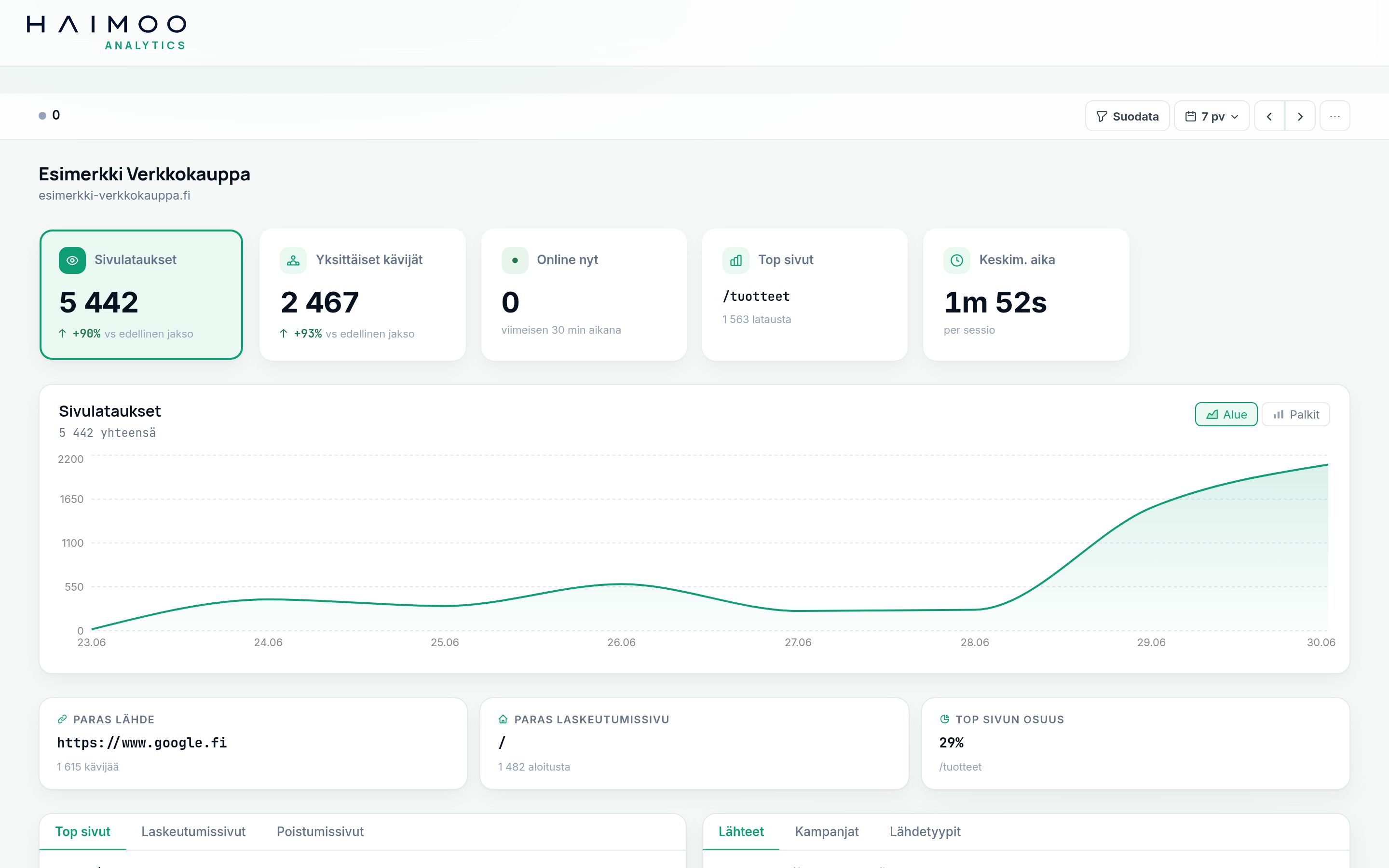
Task: Select the Sivulataukset metric card
Action: click(141, 295)
